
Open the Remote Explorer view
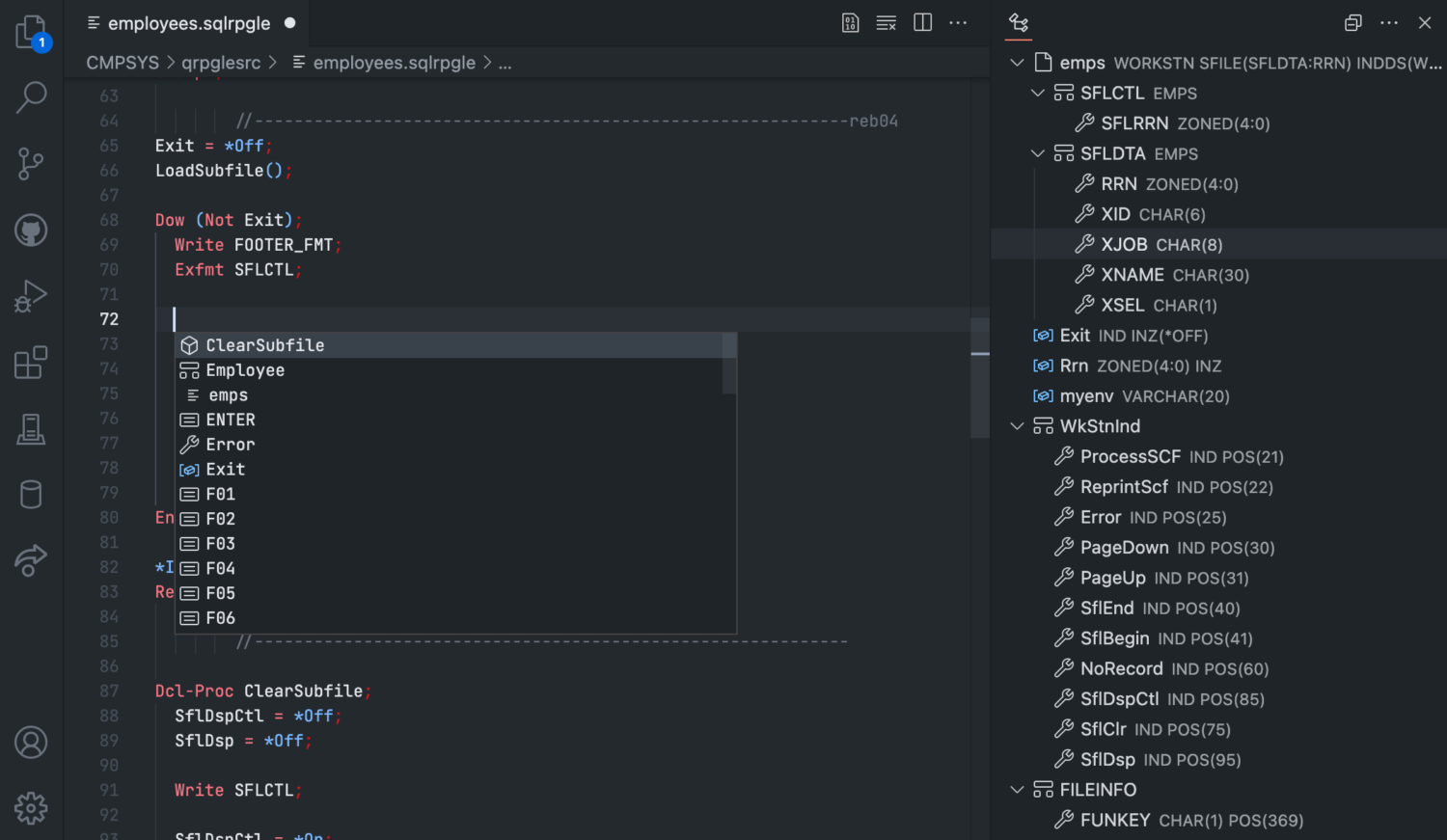point(30,561)
